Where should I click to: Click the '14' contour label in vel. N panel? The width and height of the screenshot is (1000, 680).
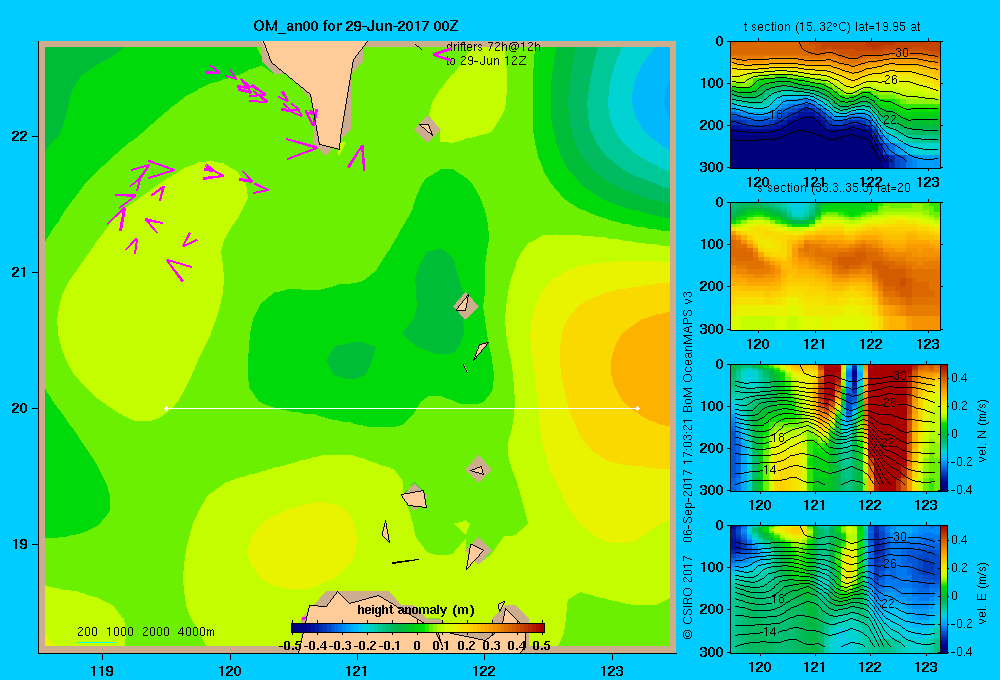[x=770, y=469]
